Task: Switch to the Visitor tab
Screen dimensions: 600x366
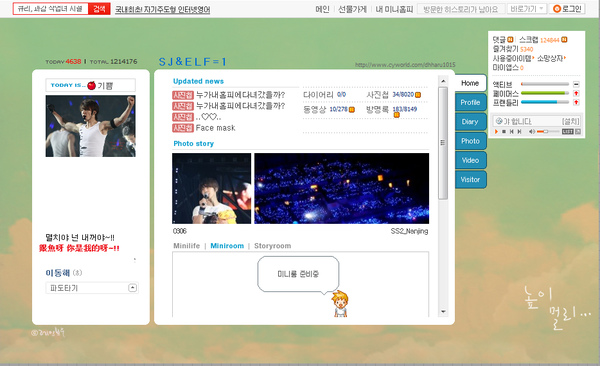Action: [x=471, y=180]
